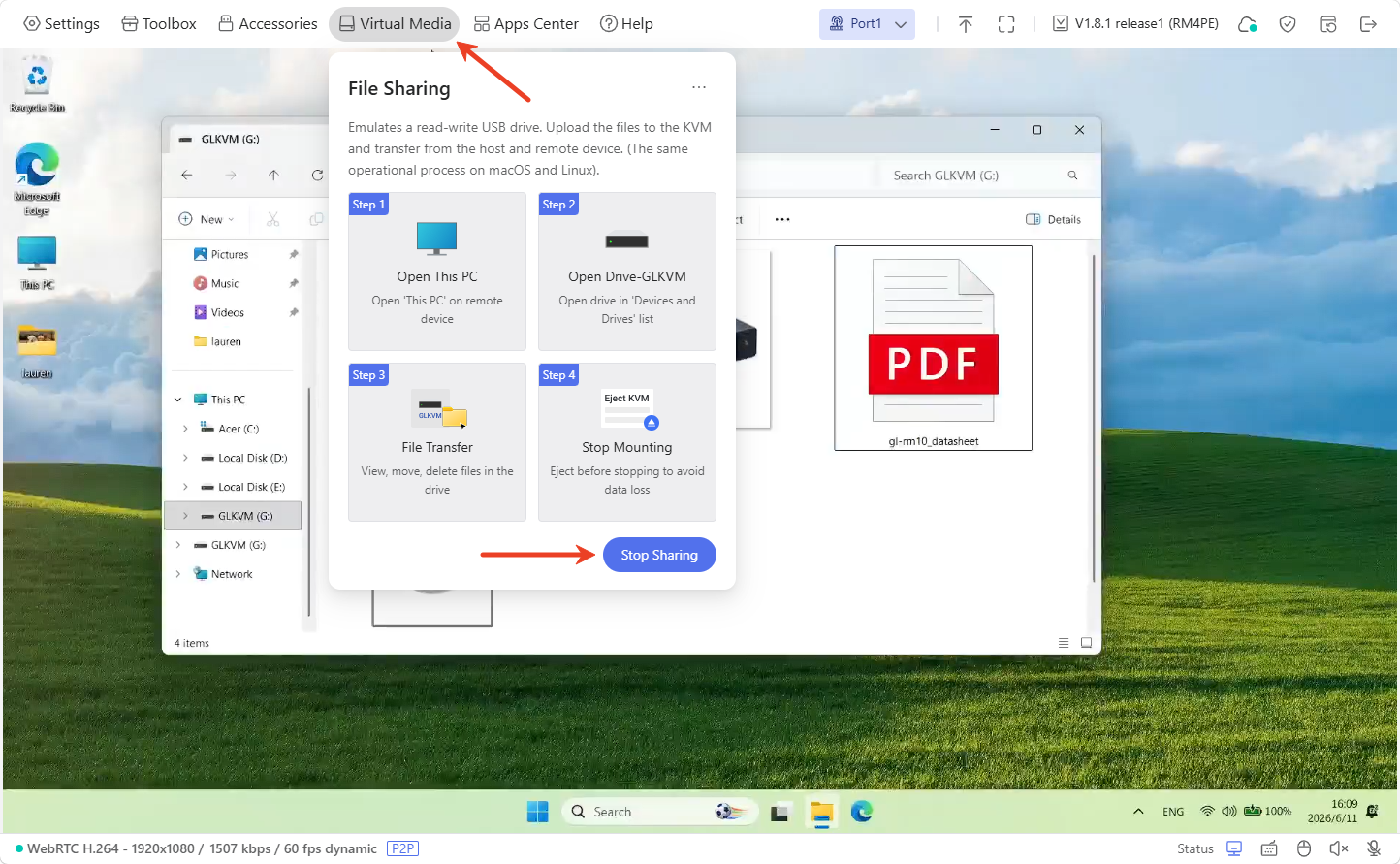Refresh the File Explorer window

(317, 176)
